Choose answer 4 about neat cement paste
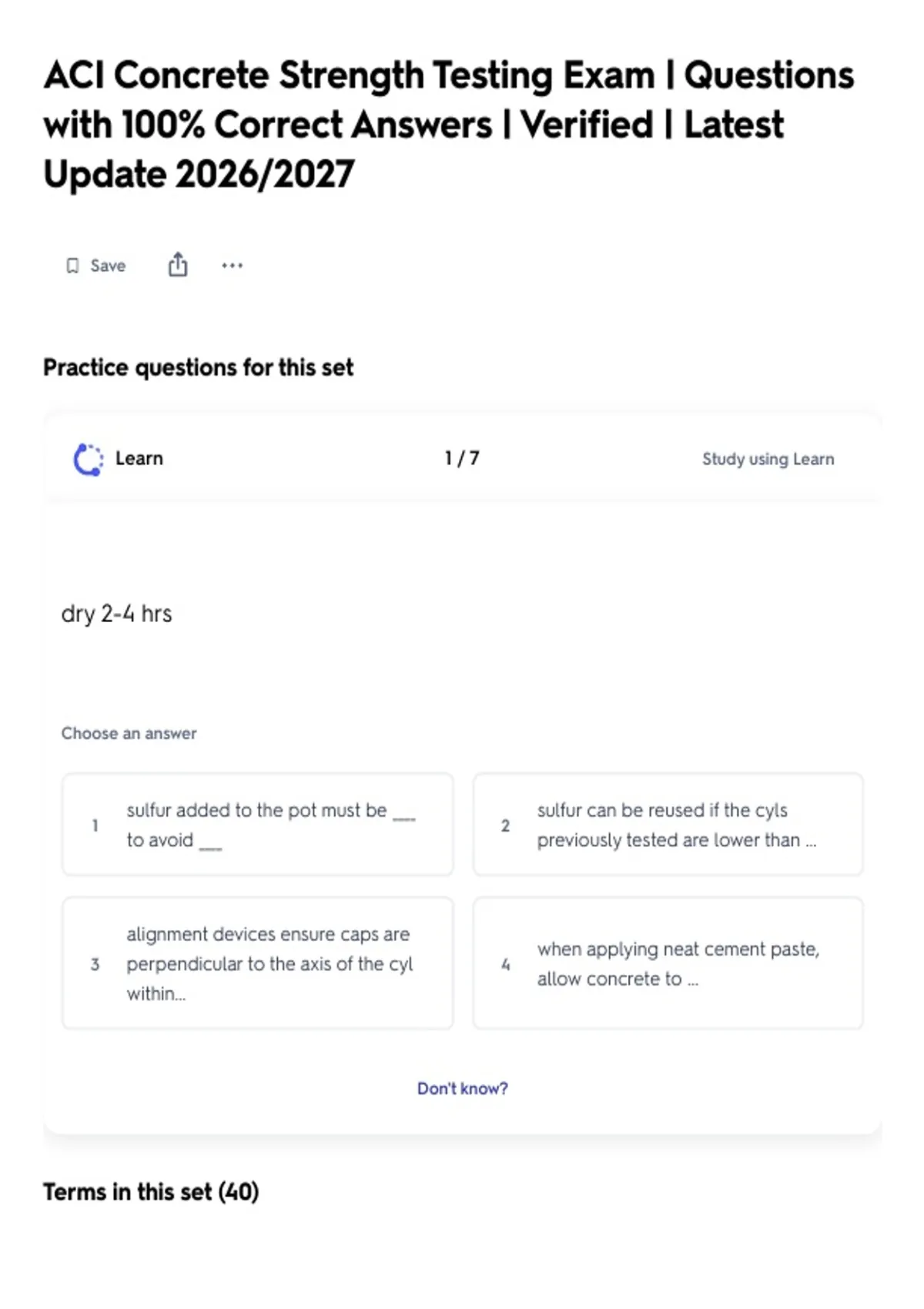The image size is (924, 1309). [668, 963]
